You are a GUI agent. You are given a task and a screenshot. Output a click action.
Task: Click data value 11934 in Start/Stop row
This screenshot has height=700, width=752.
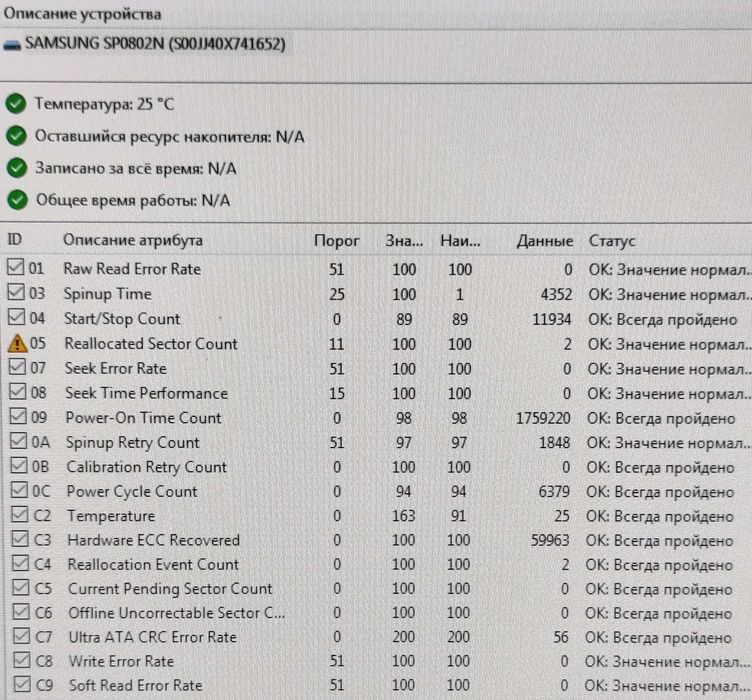(x=552, y=319)
